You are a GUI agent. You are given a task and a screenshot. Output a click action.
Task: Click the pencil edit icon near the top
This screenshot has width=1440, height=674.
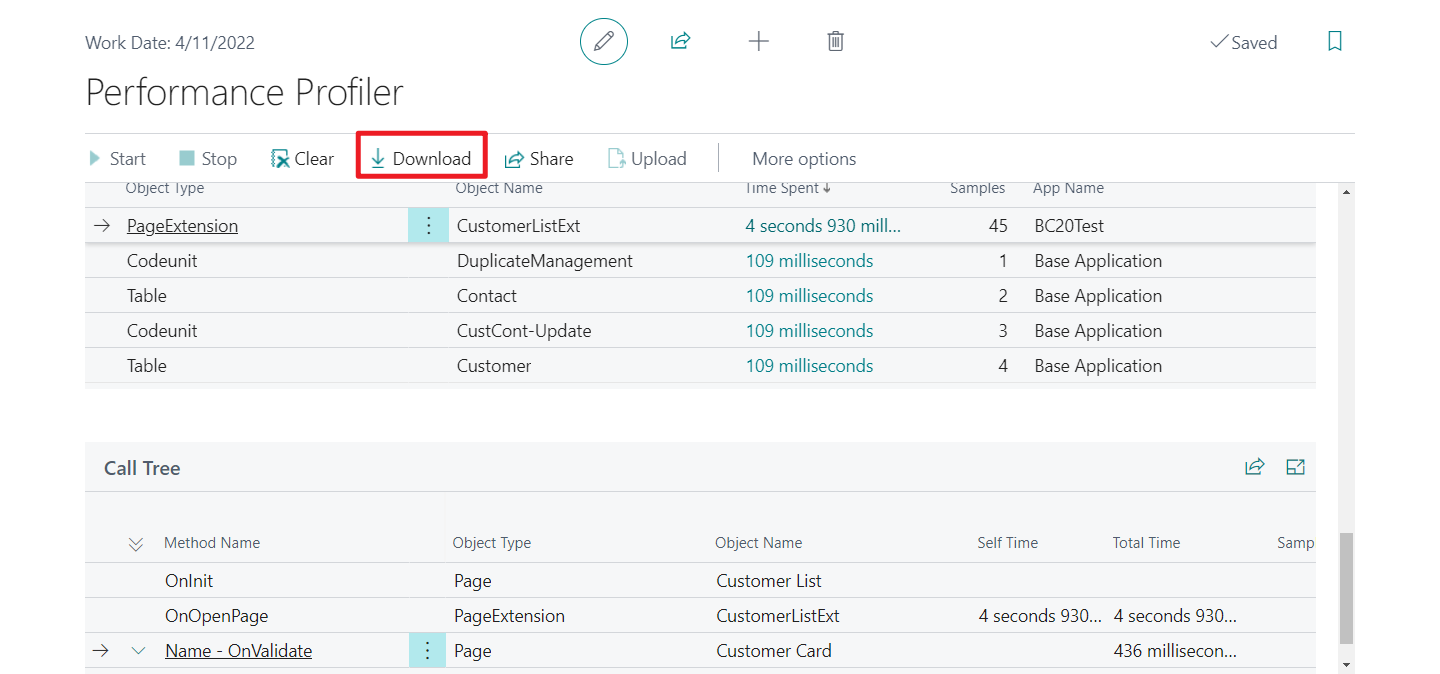click(603, 41)
